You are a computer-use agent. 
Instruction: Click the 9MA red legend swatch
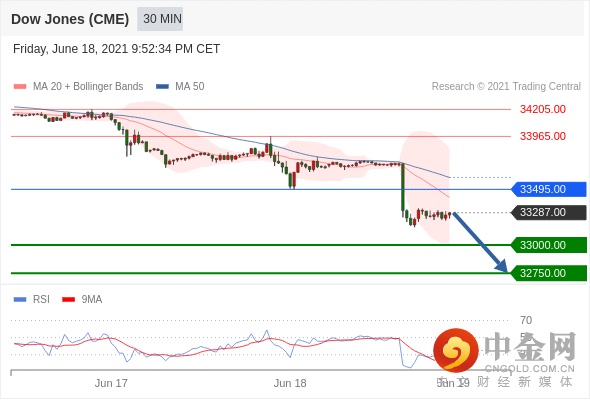coord(68,300)
